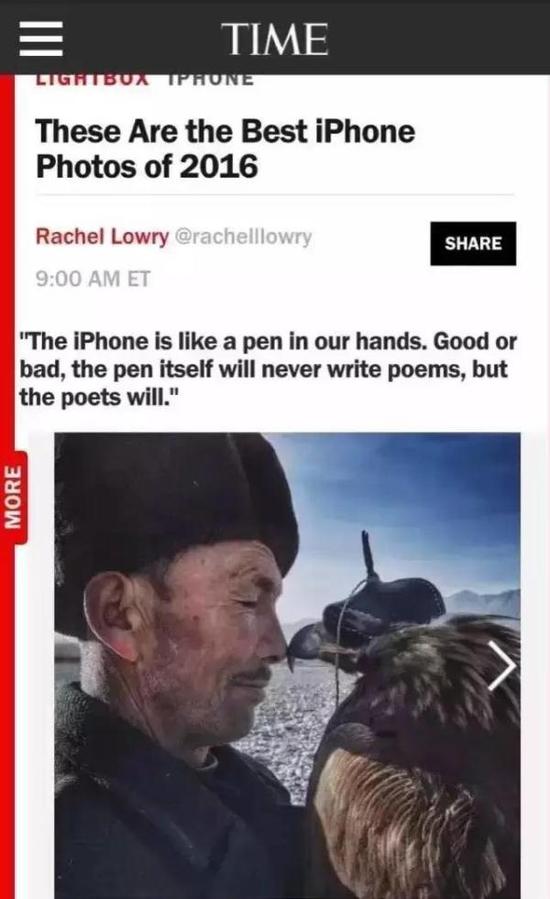
Task: Tap the SHARE button
Action: 473,244
